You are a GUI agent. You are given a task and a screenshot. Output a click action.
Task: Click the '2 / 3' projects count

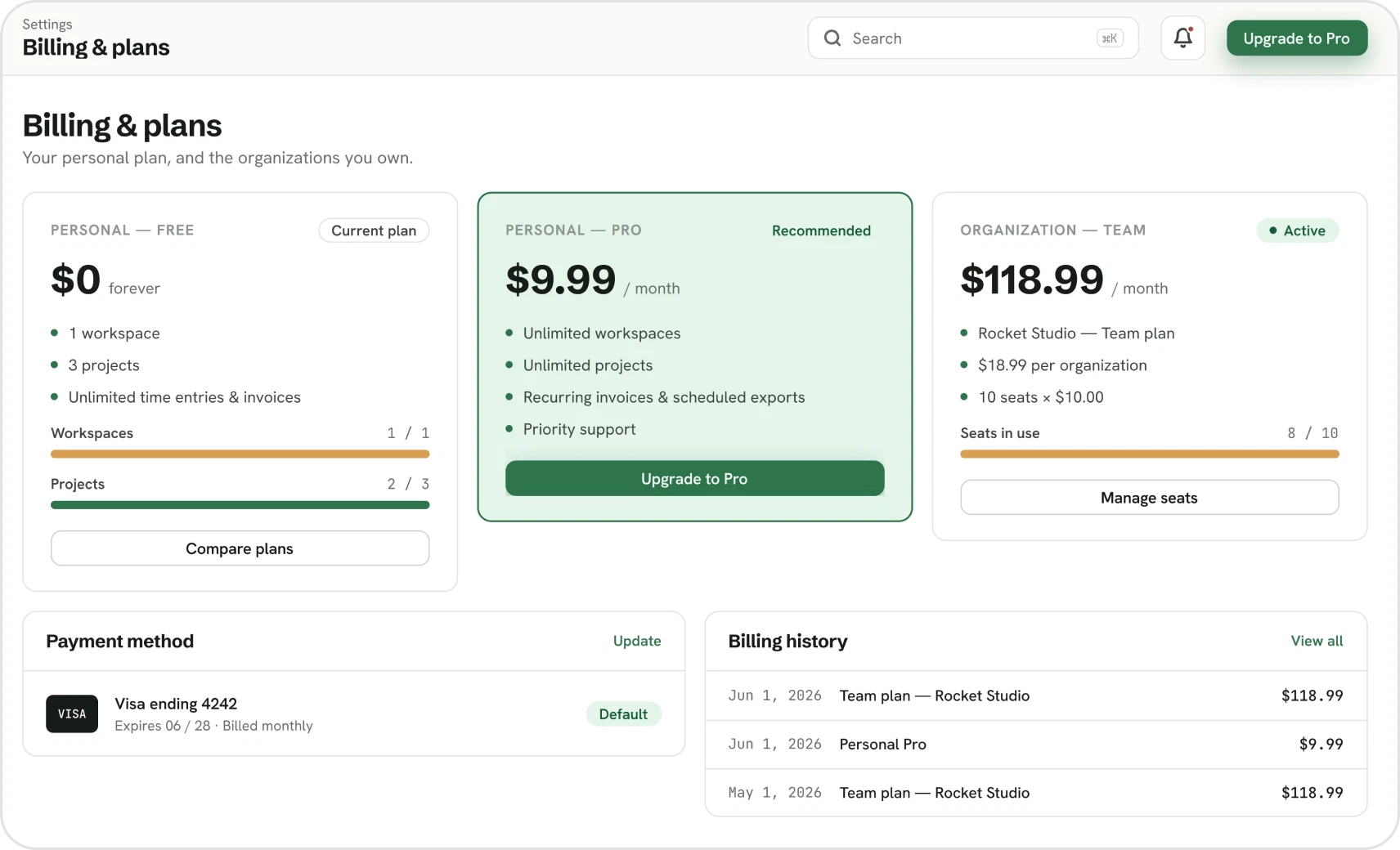(408, 484)
